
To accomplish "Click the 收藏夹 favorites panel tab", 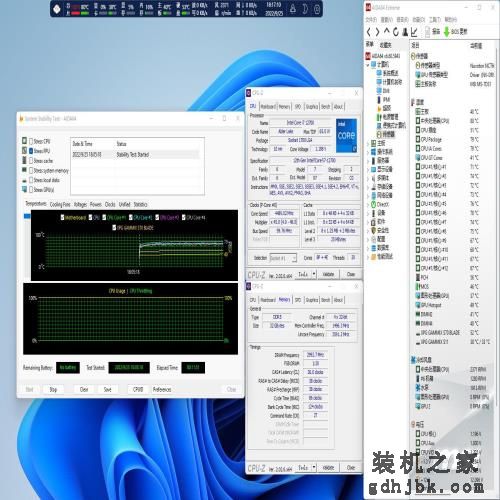I will (x=386, y=45).
